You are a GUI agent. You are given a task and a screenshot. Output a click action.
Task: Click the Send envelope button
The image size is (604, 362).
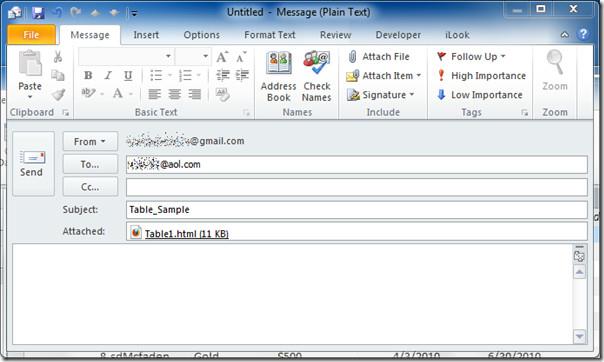pyautogui.click(x=32, y=164)
